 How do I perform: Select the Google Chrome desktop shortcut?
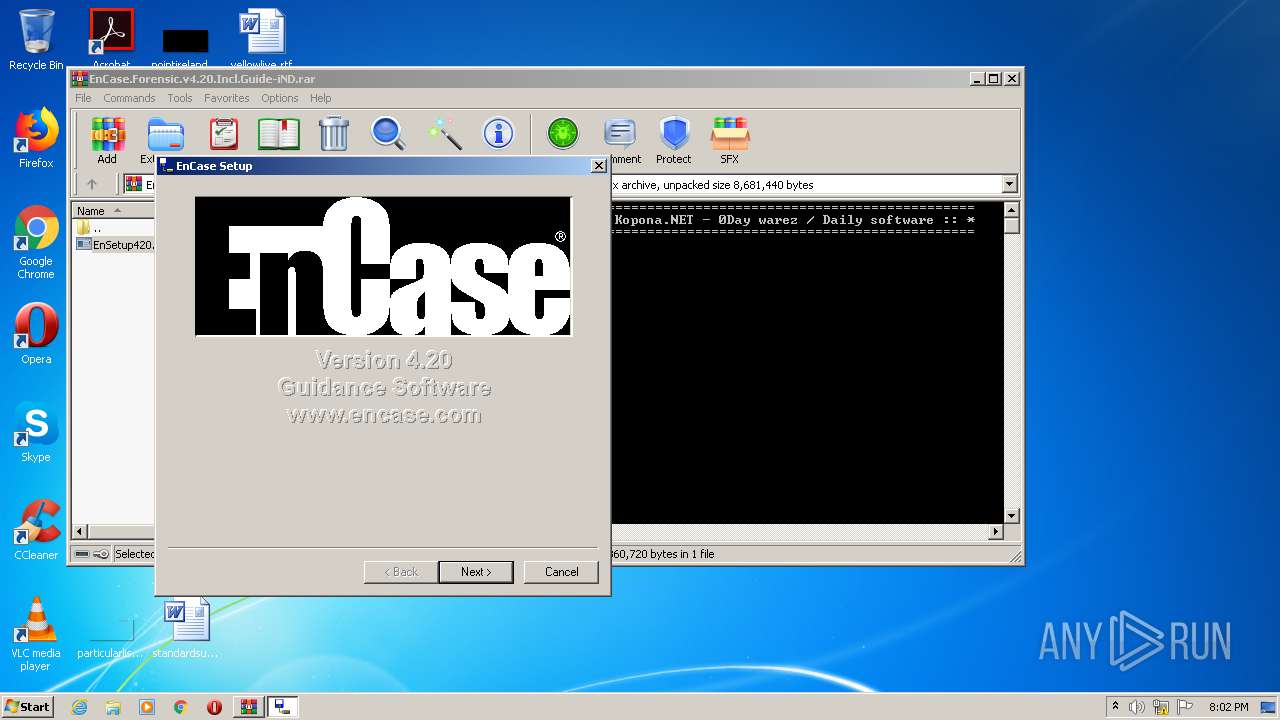click(36, 242)
